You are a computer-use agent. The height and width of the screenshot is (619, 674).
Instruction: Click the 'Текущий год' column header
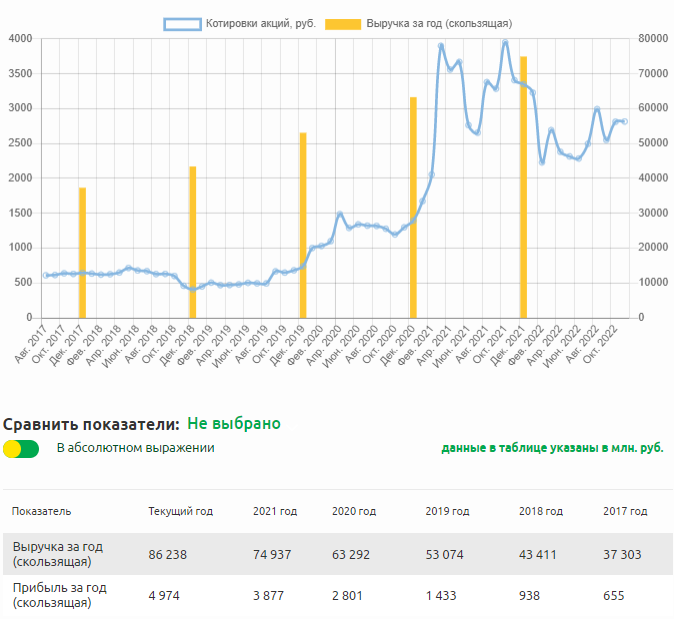pos(180,511)
